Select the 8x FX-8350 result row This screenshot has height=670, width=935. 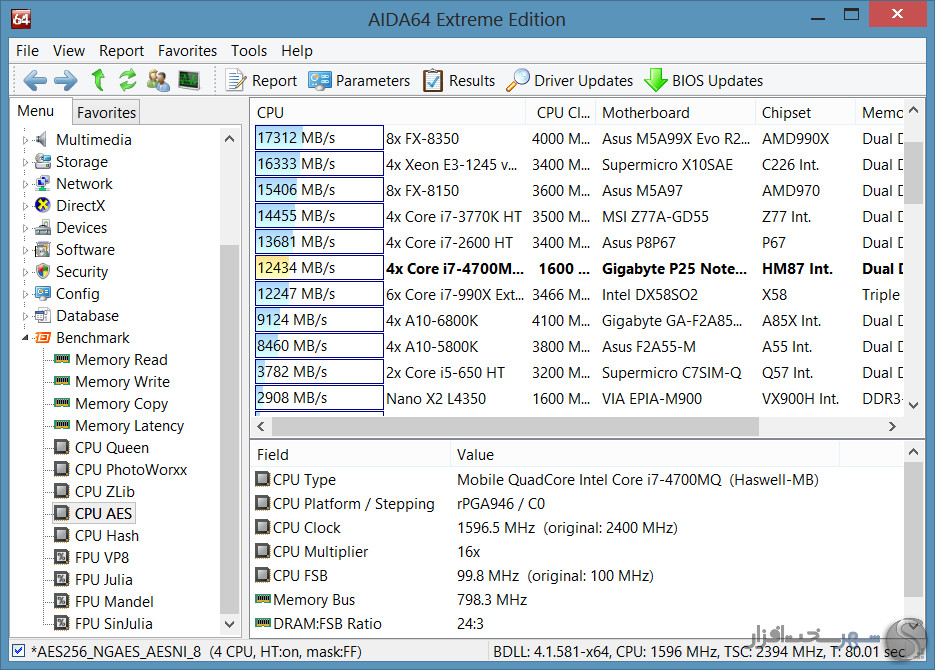pyautogui.click(x=578, y=138)
